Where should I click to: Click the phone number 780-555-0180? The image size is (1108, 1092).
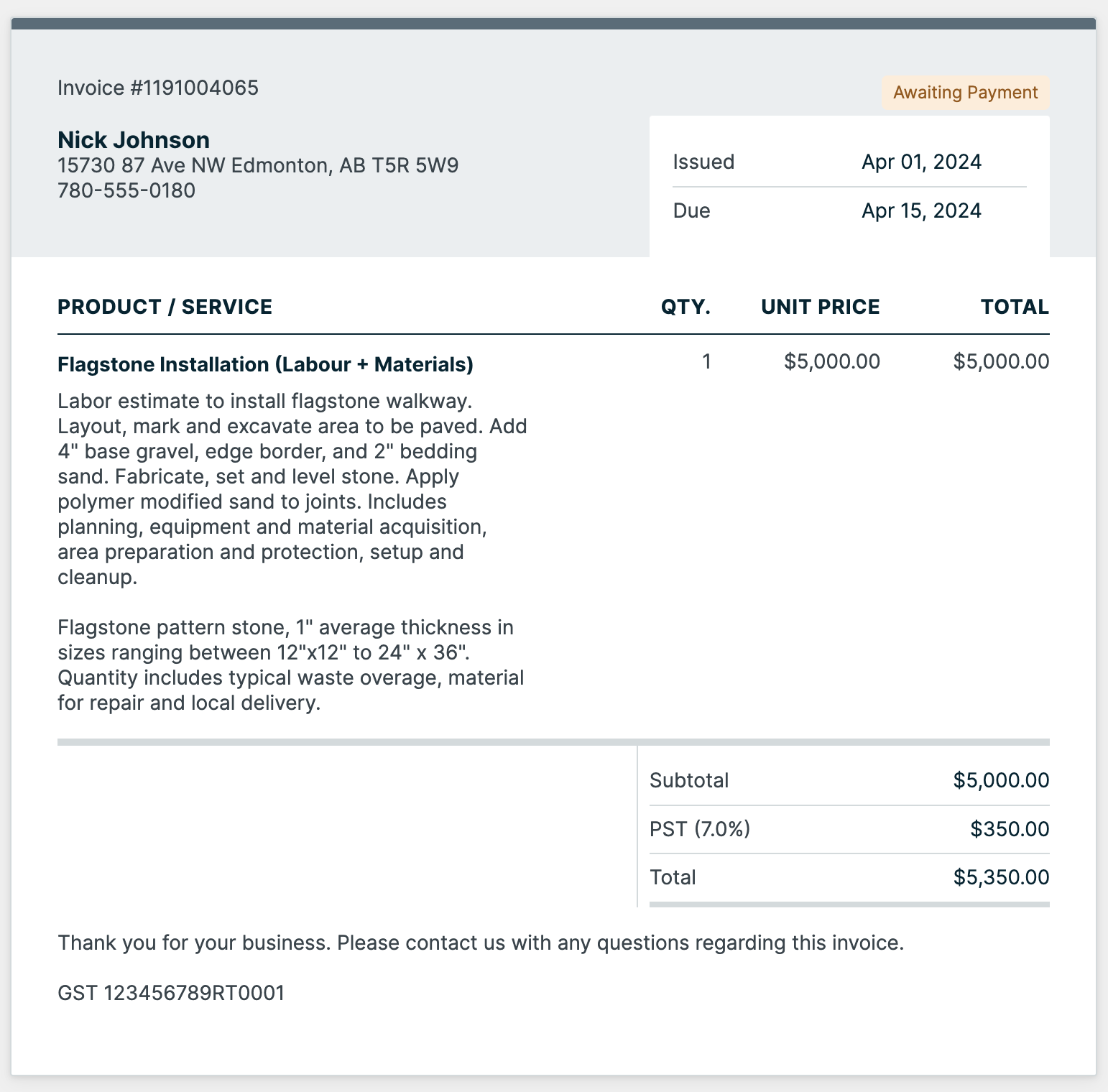coord(126,190)
